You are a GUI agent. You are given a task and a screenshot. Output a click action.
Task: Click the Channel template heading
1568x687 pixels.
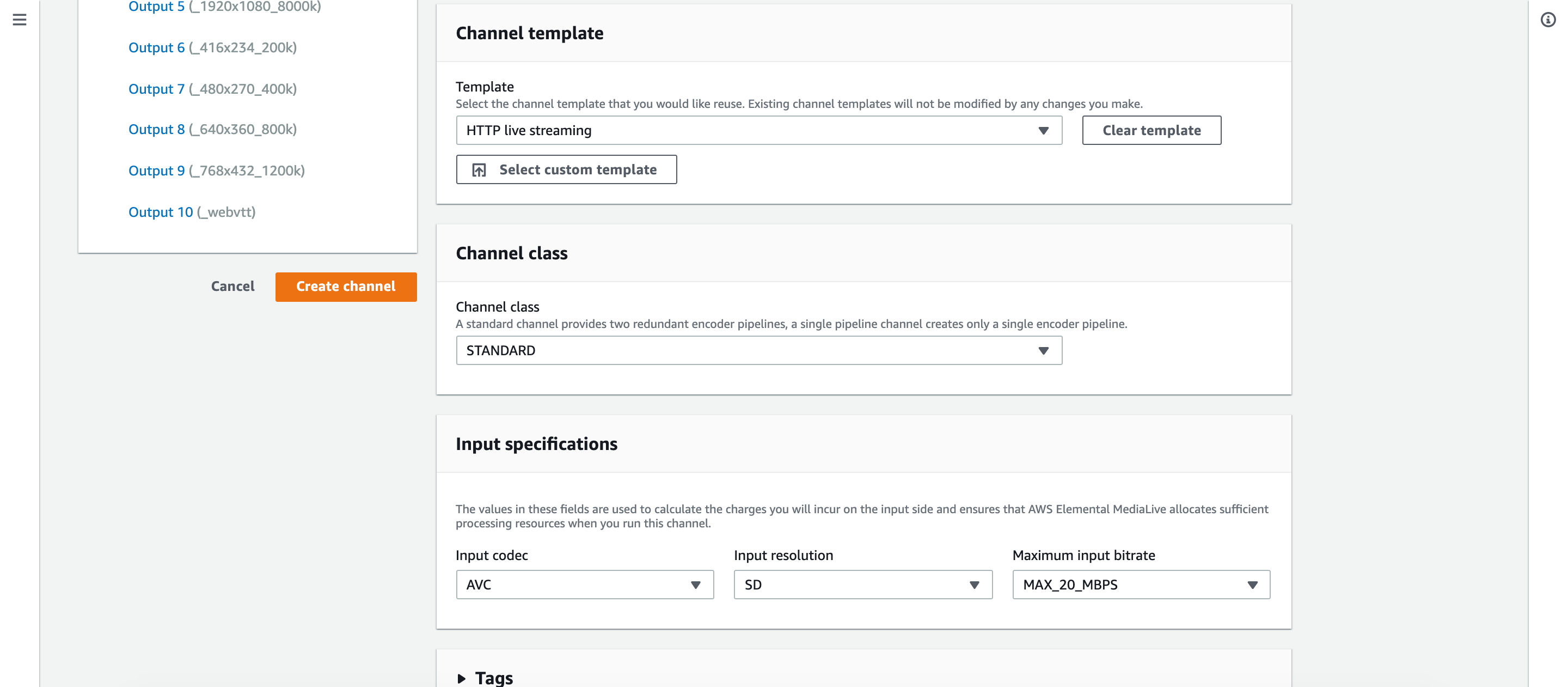(x=530, y=33)
